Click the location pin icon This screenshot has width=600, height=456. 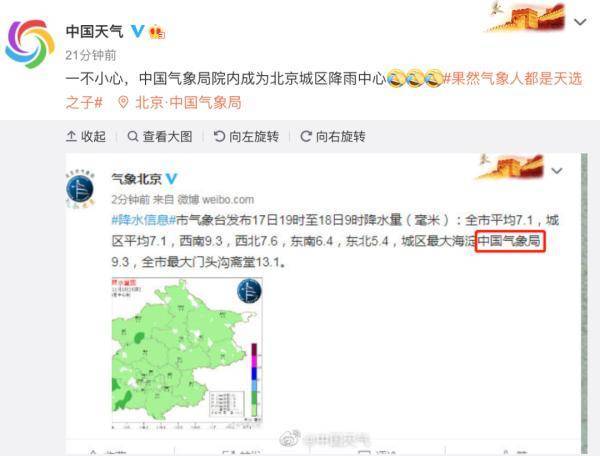tap(123, 102)
